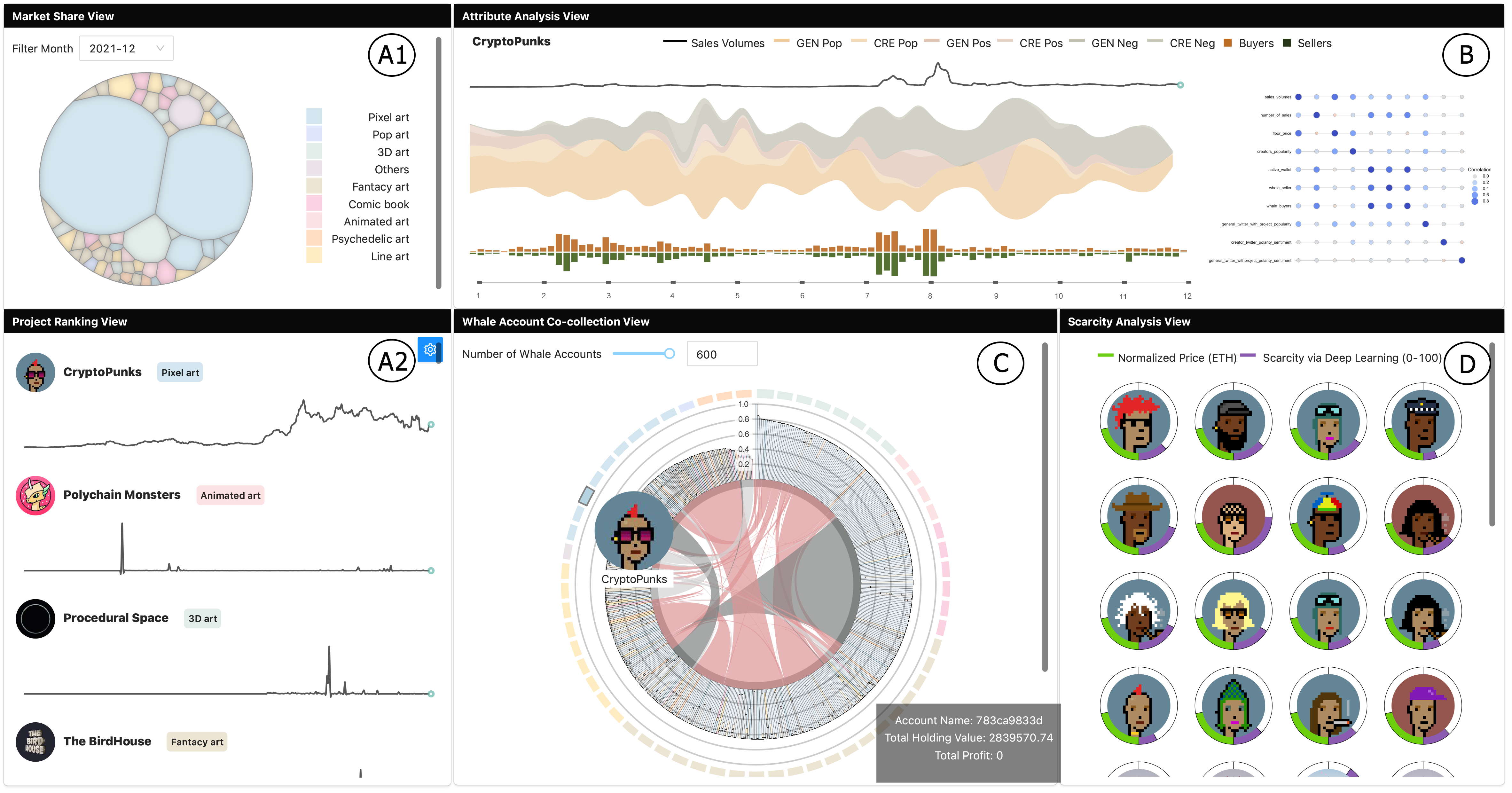The width and height of the screenshot is (1512, 793).
Task: Select the white-haired smoking punk in the Scarcity Analysis grid
Action: (1138, 611)
